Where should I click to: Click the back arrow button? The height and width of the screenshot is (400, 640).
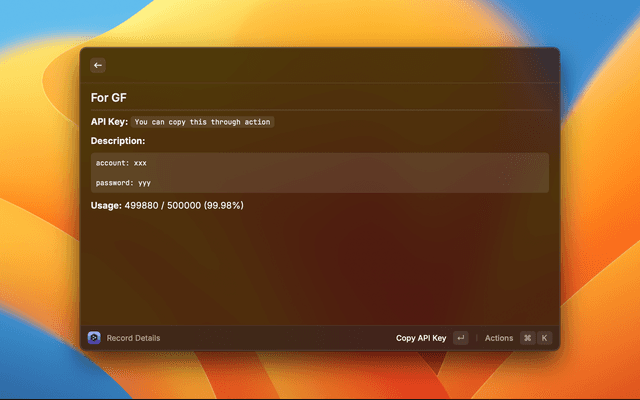[98, 65]
